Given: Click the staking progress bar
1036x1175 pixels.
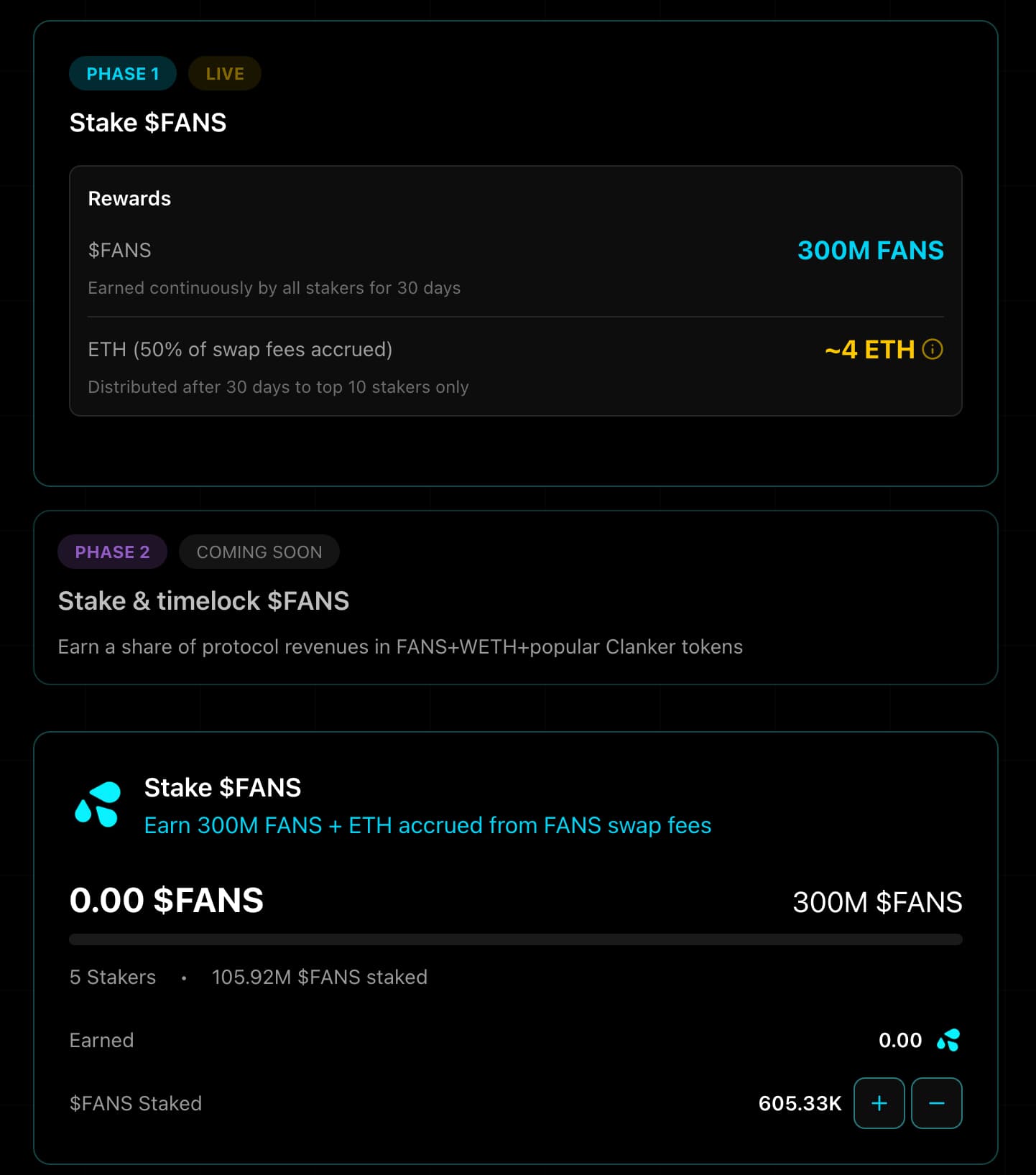Looking at the screenshot, I should pyautogui.click(x=515, y=939).
